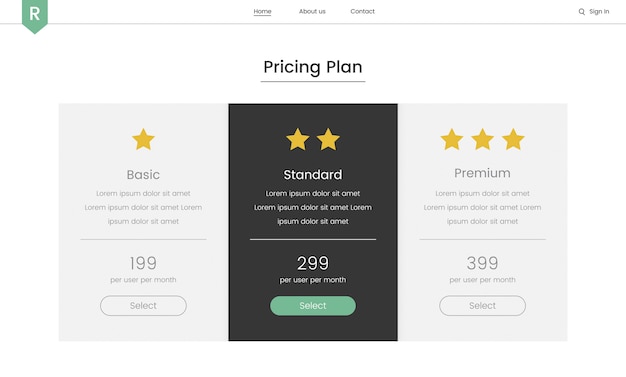The height and width of the screenshot is (377, 626).
Task: Click the third star on Premium plan
Action: tap(513, 139)
